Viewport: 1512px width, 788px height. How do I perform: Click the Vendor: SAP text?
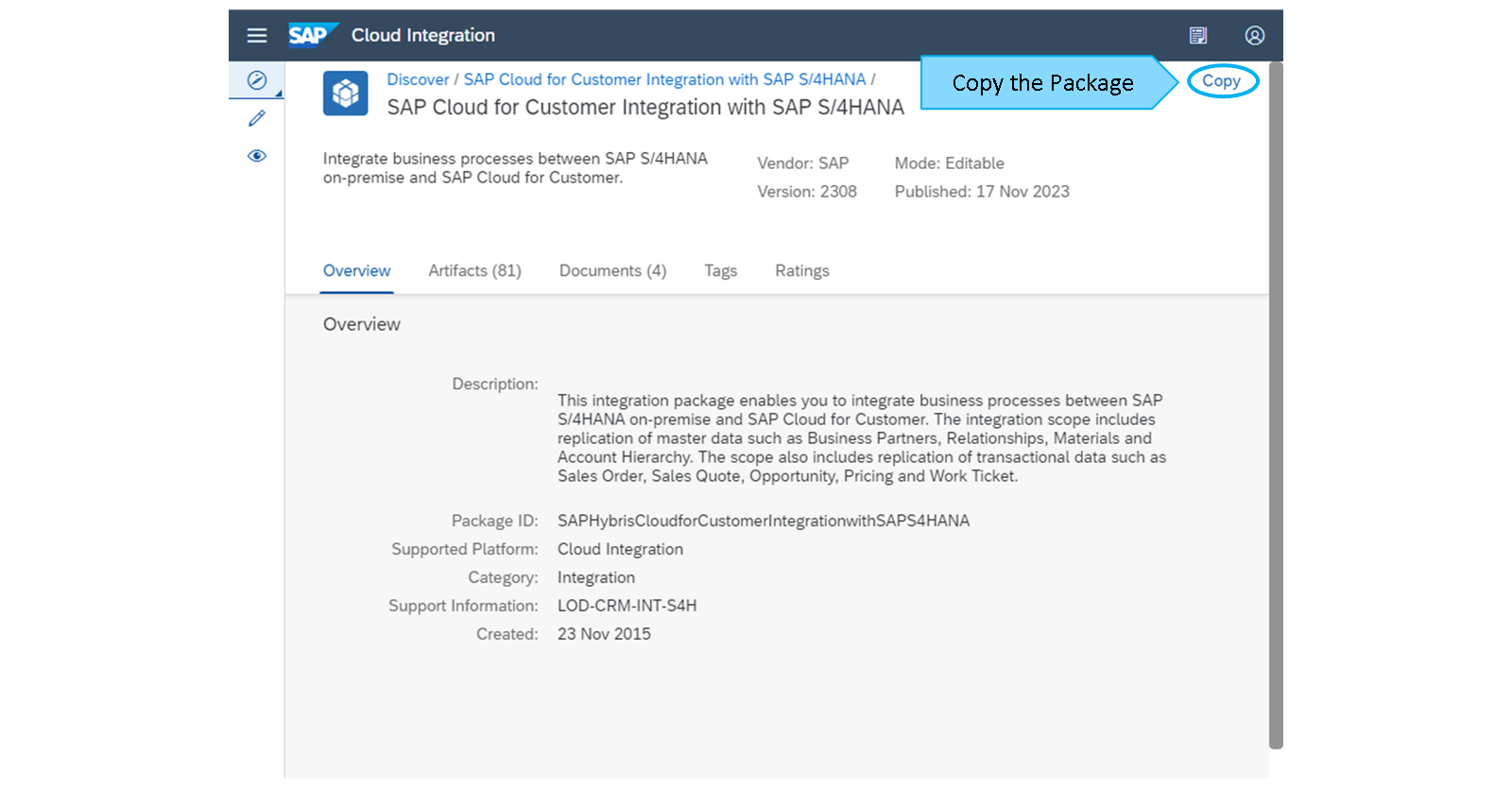click(803, 163)
